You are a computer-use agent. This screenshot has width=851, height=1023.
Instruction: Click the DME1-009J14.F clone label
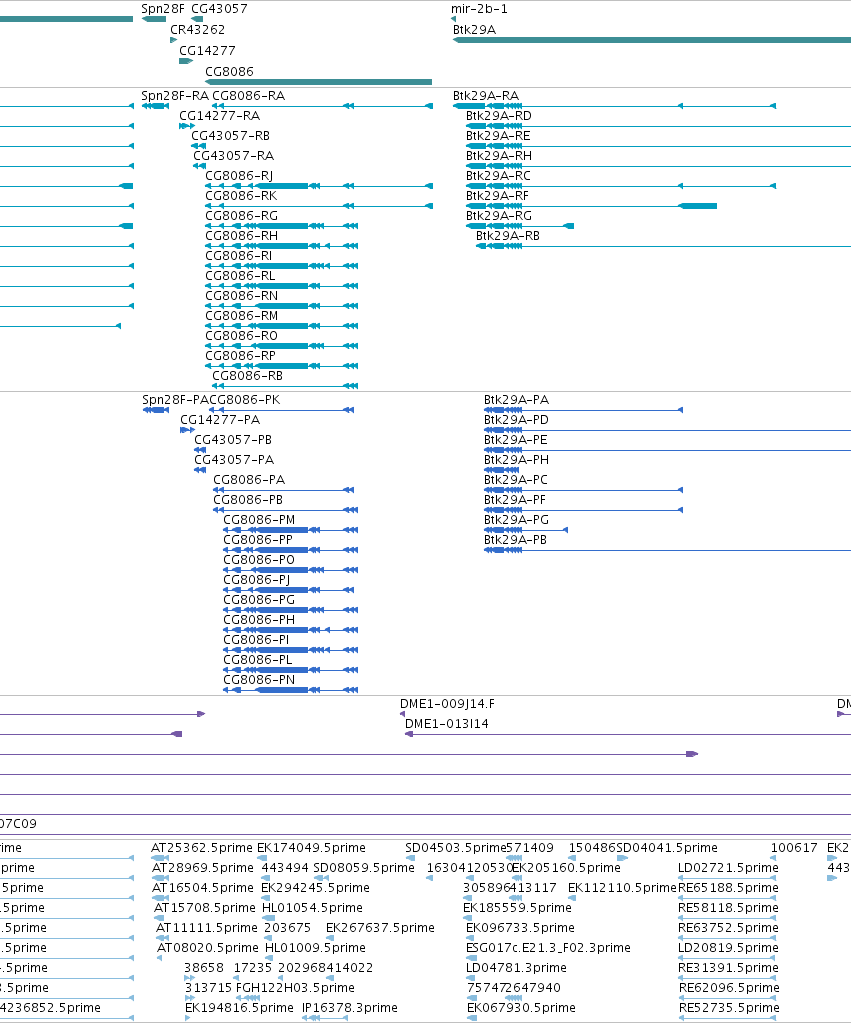tap(447, 704)
